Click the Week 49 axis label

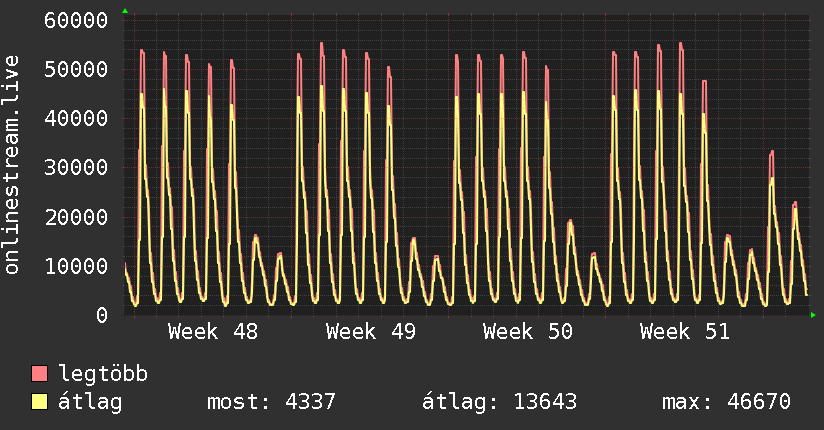point(370,332)
